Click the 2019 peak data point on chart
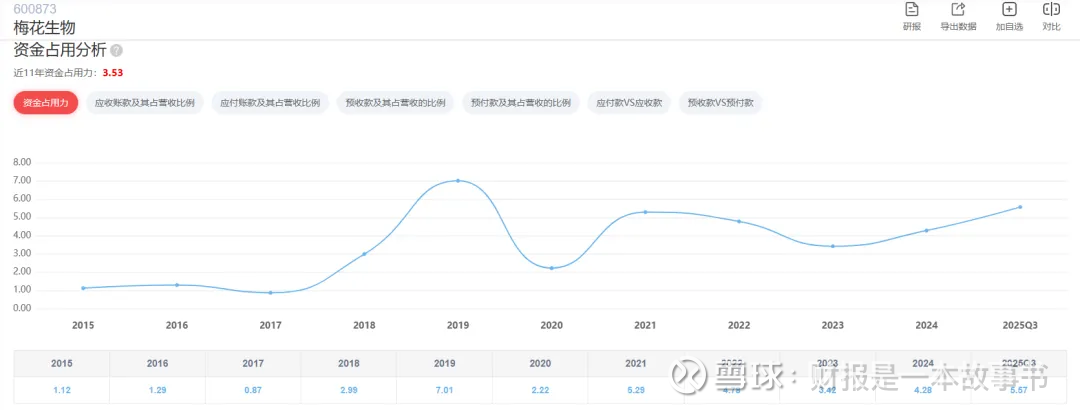The height and width of the screenshot is (410, 1080). tap(458, 181)
